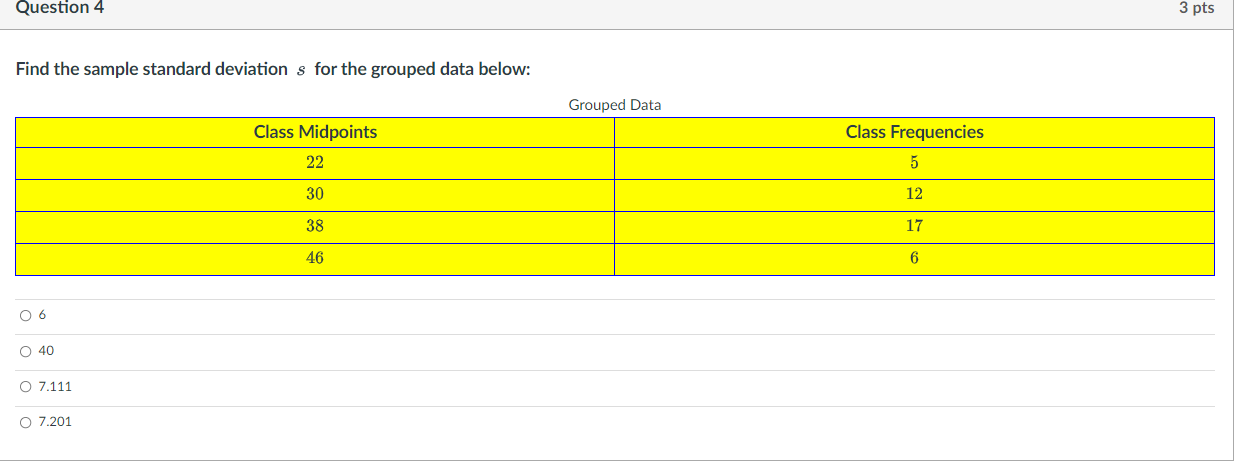The image size is (1243, 465).
Task: Click the sample standard deviation question text
Action: [272, 69]
